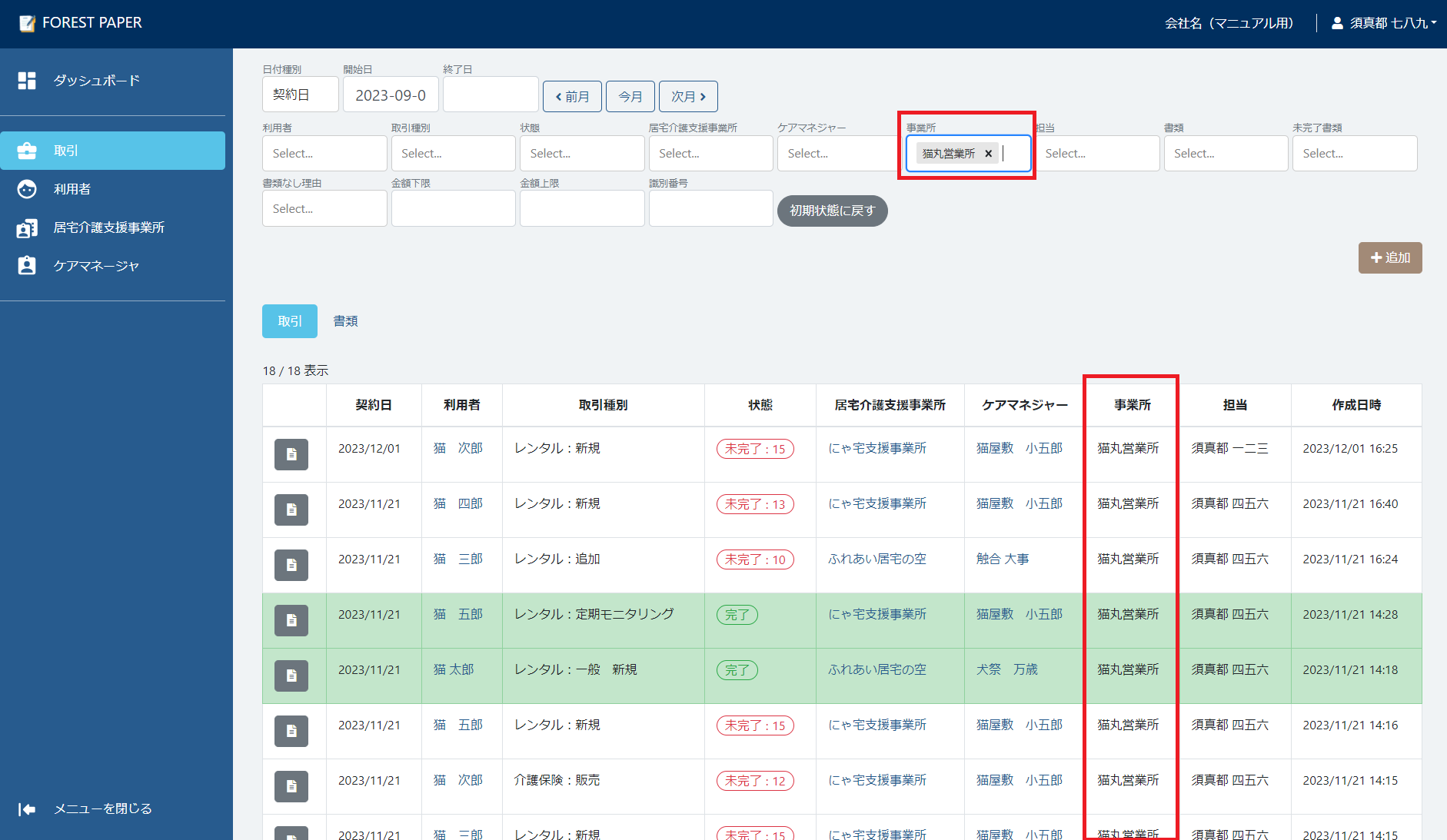Select the 取引 tab above table
Screen dimensions: 1447x840
pyautogui.click(x=290, y=321)
